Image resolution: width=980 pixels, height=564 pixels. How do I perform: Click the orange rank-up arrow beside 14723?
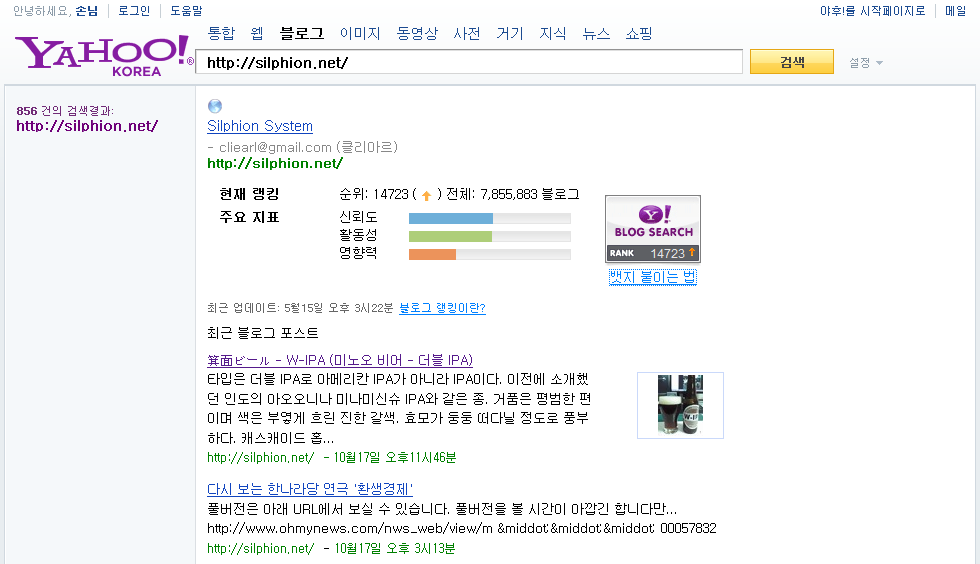pyautogui.click(x=426, y=195)
